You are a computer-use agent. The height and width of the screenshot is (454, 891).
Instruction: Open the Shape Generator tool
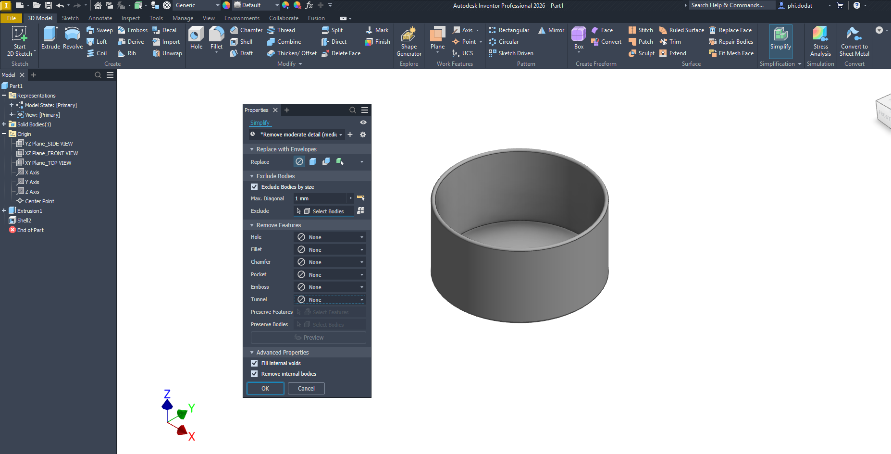409,41
